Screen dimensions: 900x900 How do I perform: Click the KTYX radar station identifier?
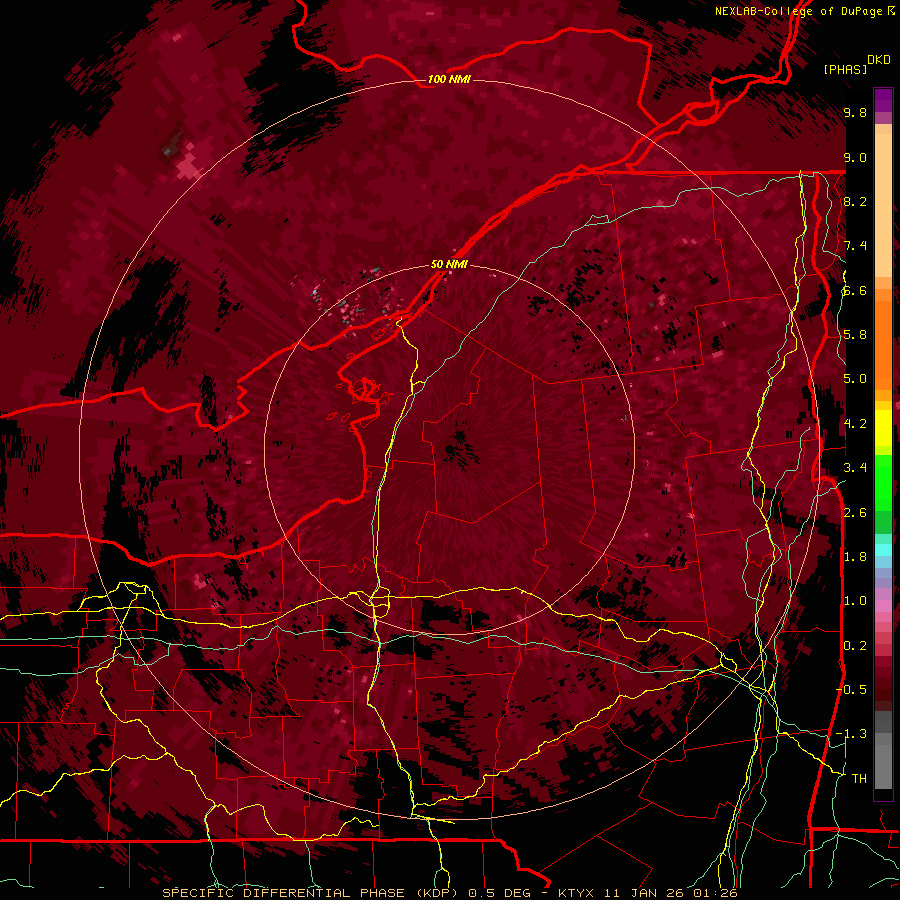577,893
